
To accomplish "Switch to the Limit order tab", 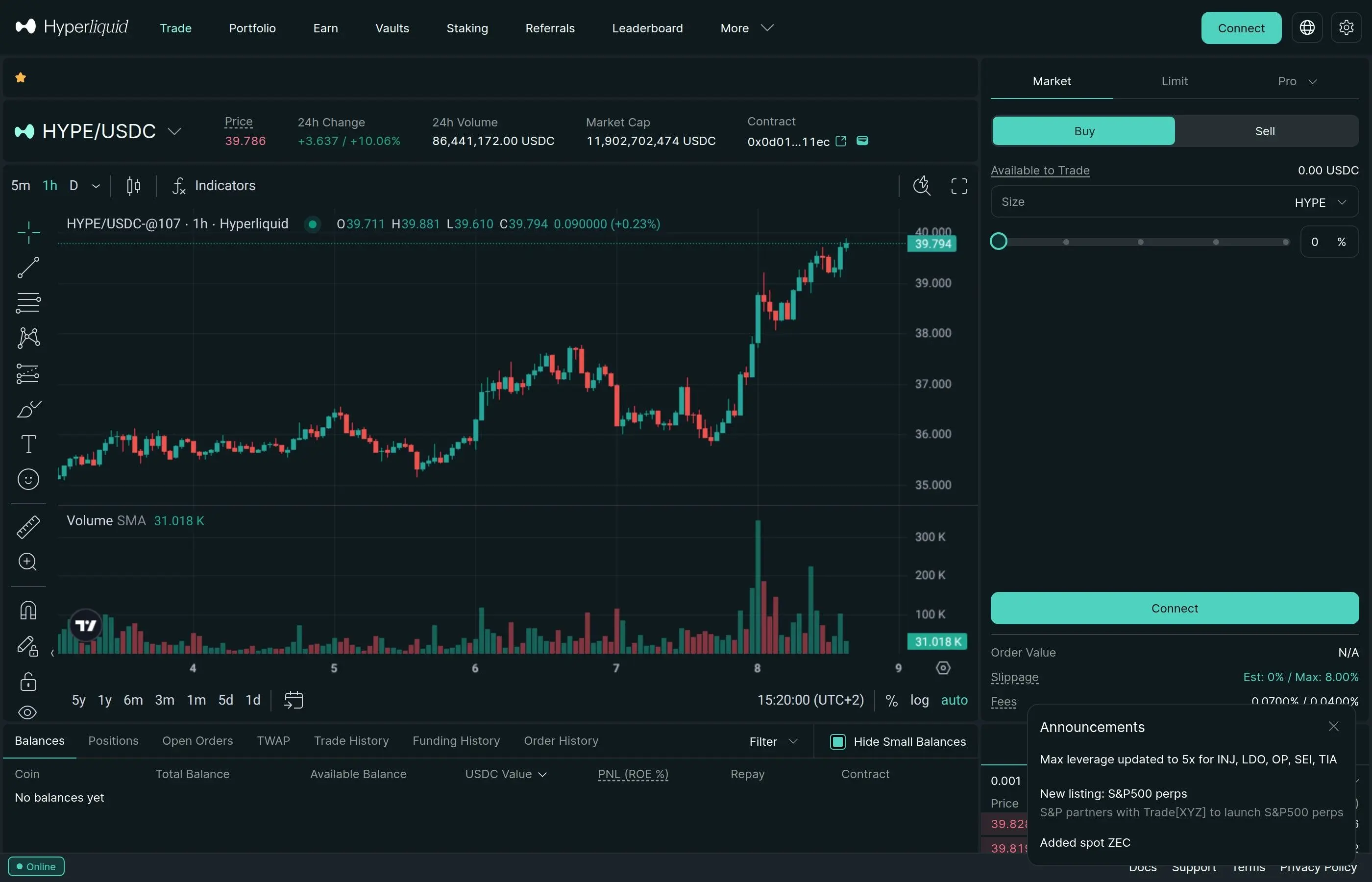I will pyautogui.click(x=1175, y=81).
